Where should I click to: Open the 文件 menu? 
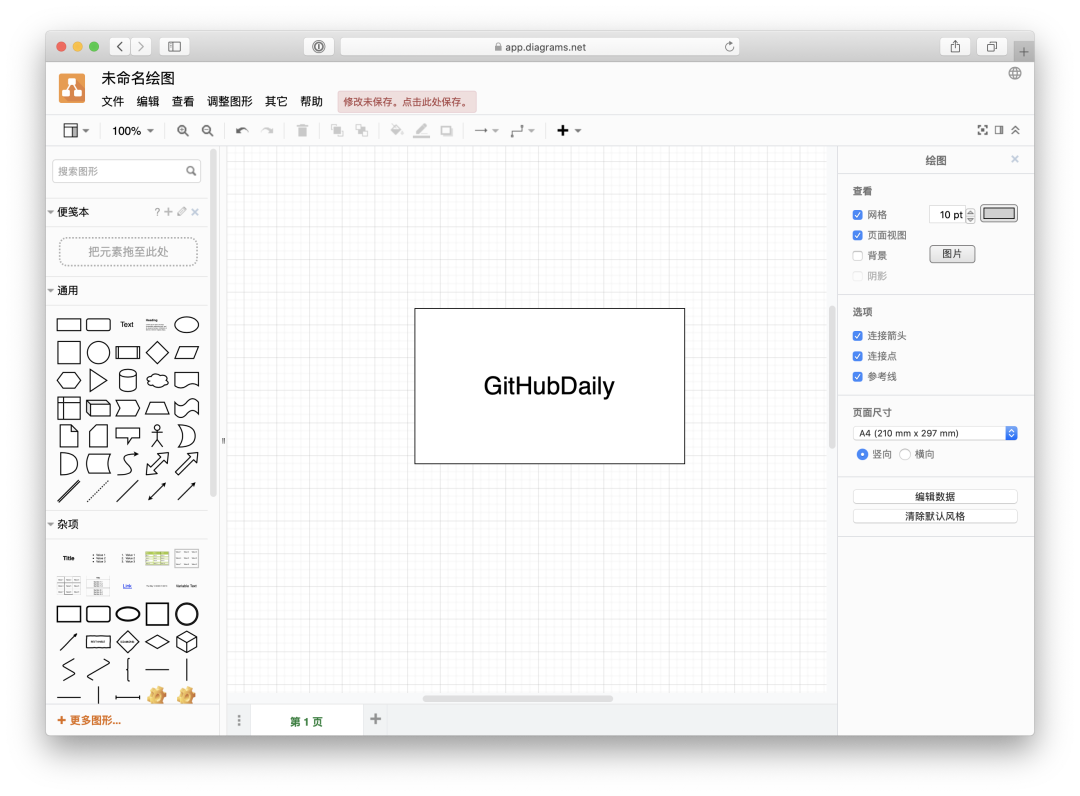112,102
